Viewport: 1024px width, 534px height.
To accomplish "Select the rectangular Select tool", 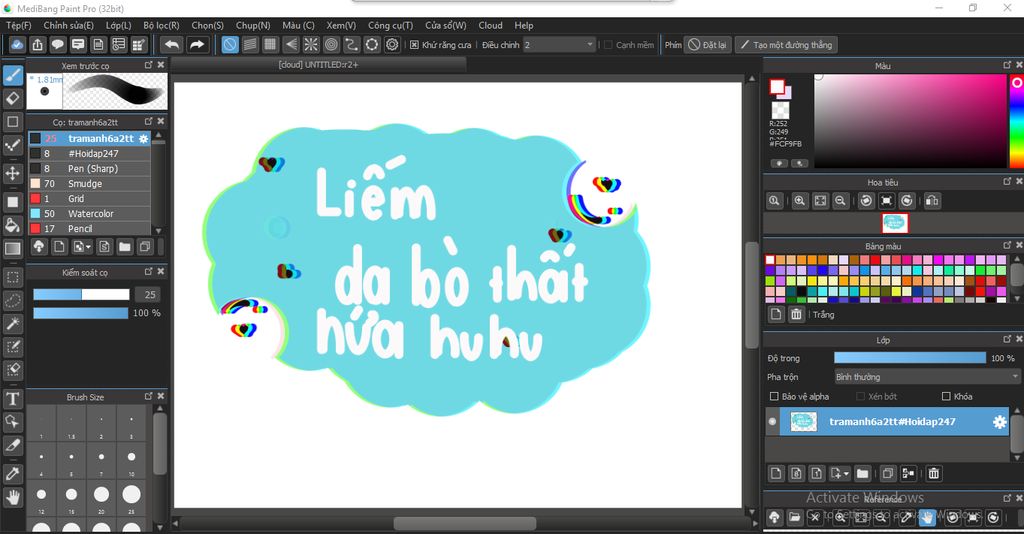I will tap(12, 277).
